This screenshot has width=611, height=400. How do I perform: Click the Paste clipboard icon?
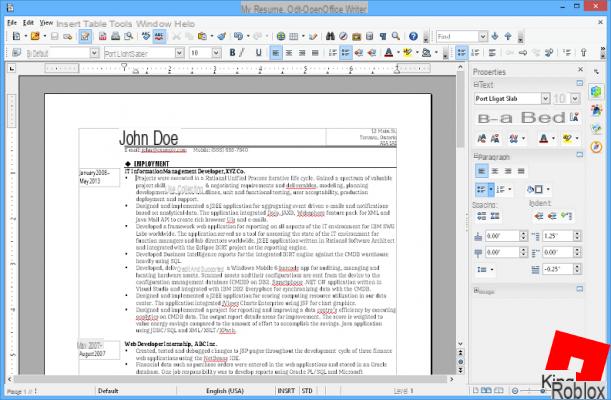click(202, 36)
